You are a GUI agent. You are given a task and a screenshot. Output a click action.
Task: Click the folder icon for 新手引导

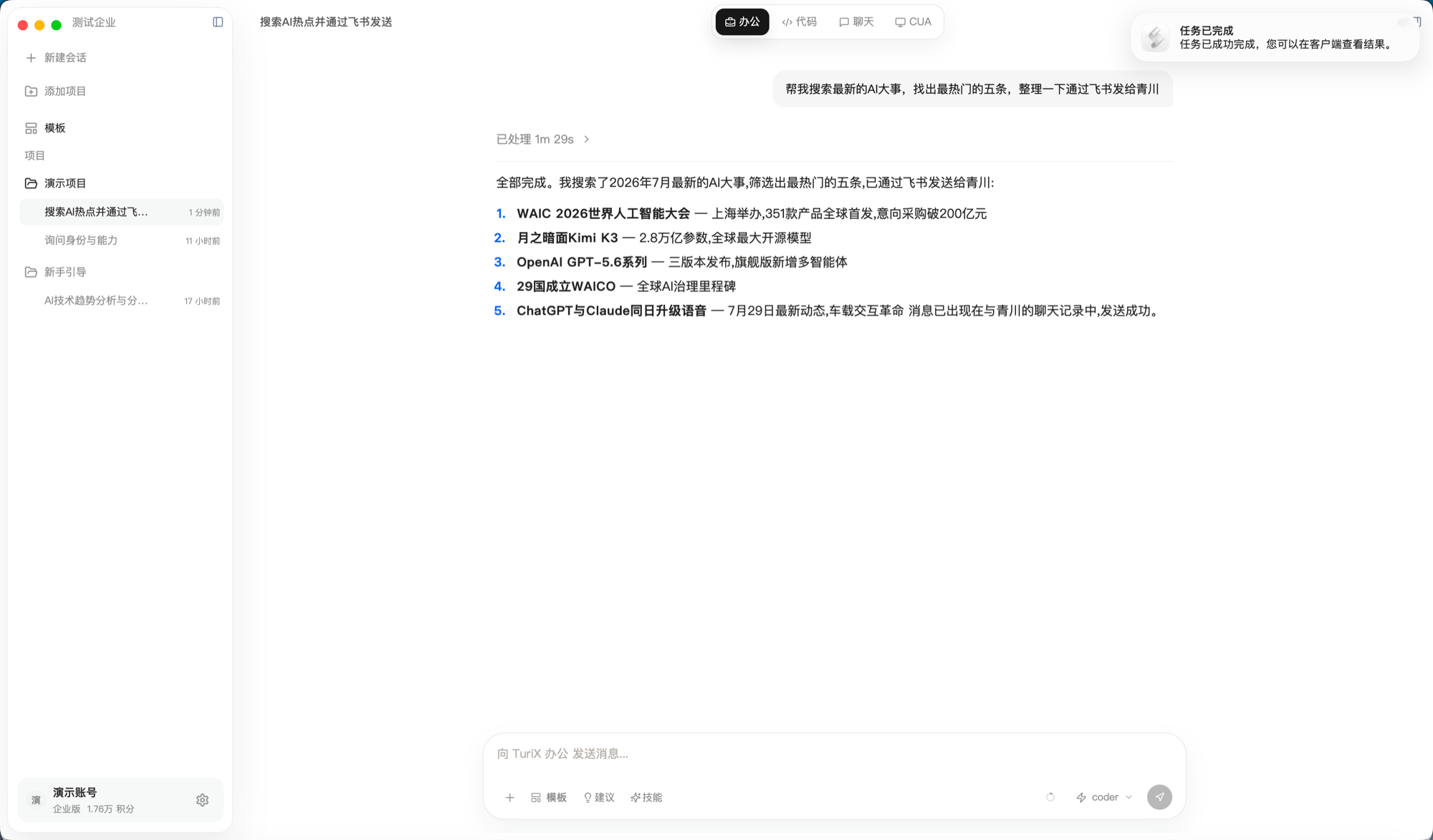(x=31, y=272)
